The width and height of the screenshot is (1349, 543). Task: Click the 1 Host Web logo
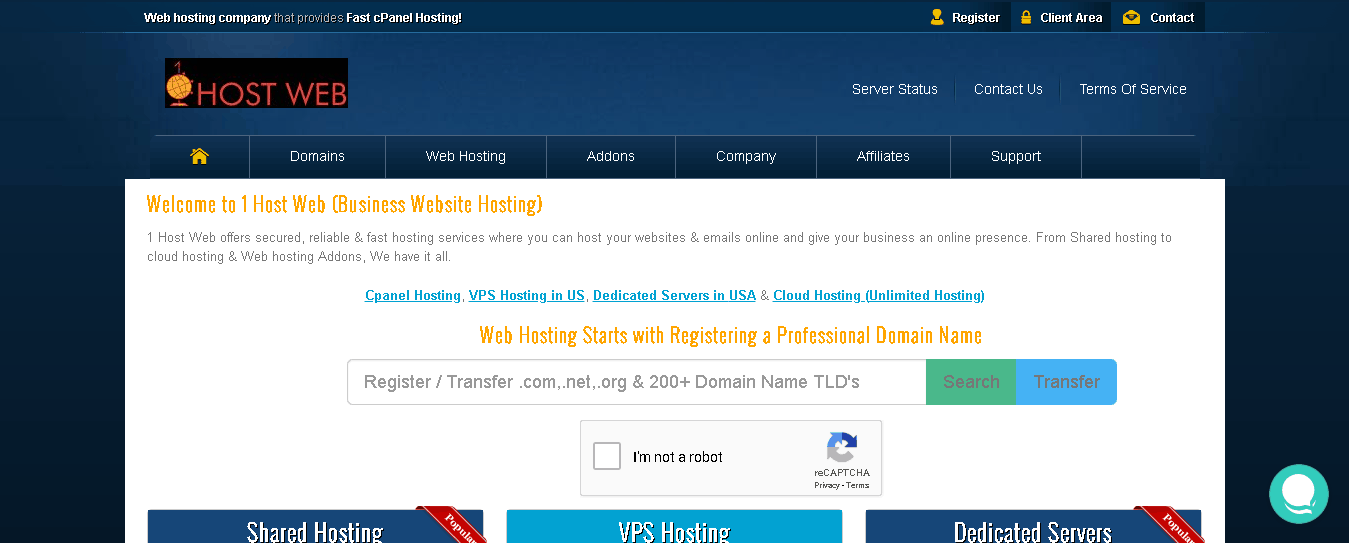pyautogui.click(x=256, y=83)
